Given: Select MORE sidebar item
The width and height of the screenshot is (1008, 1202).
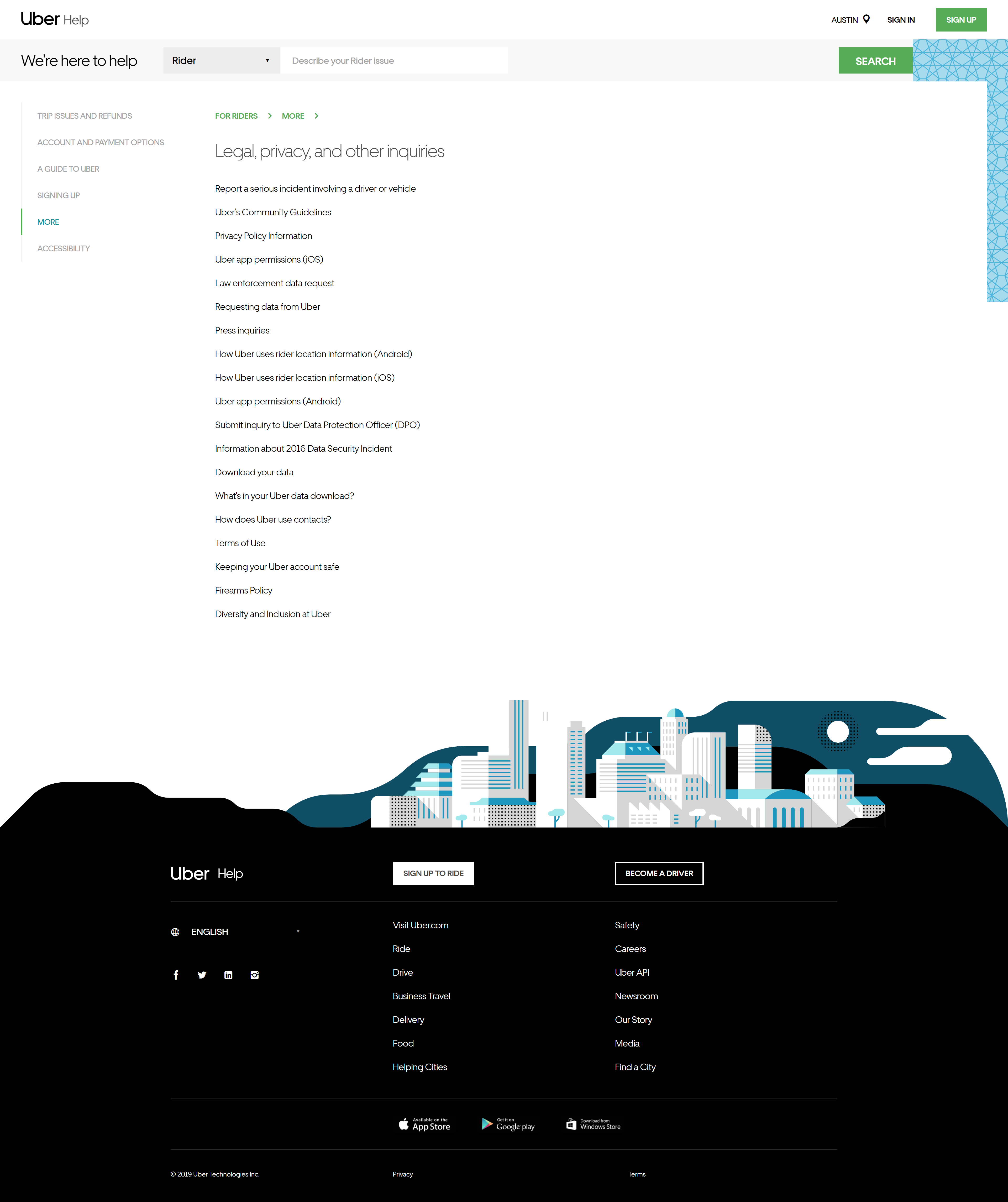Looking at the screenshot, I should (48, 222).
